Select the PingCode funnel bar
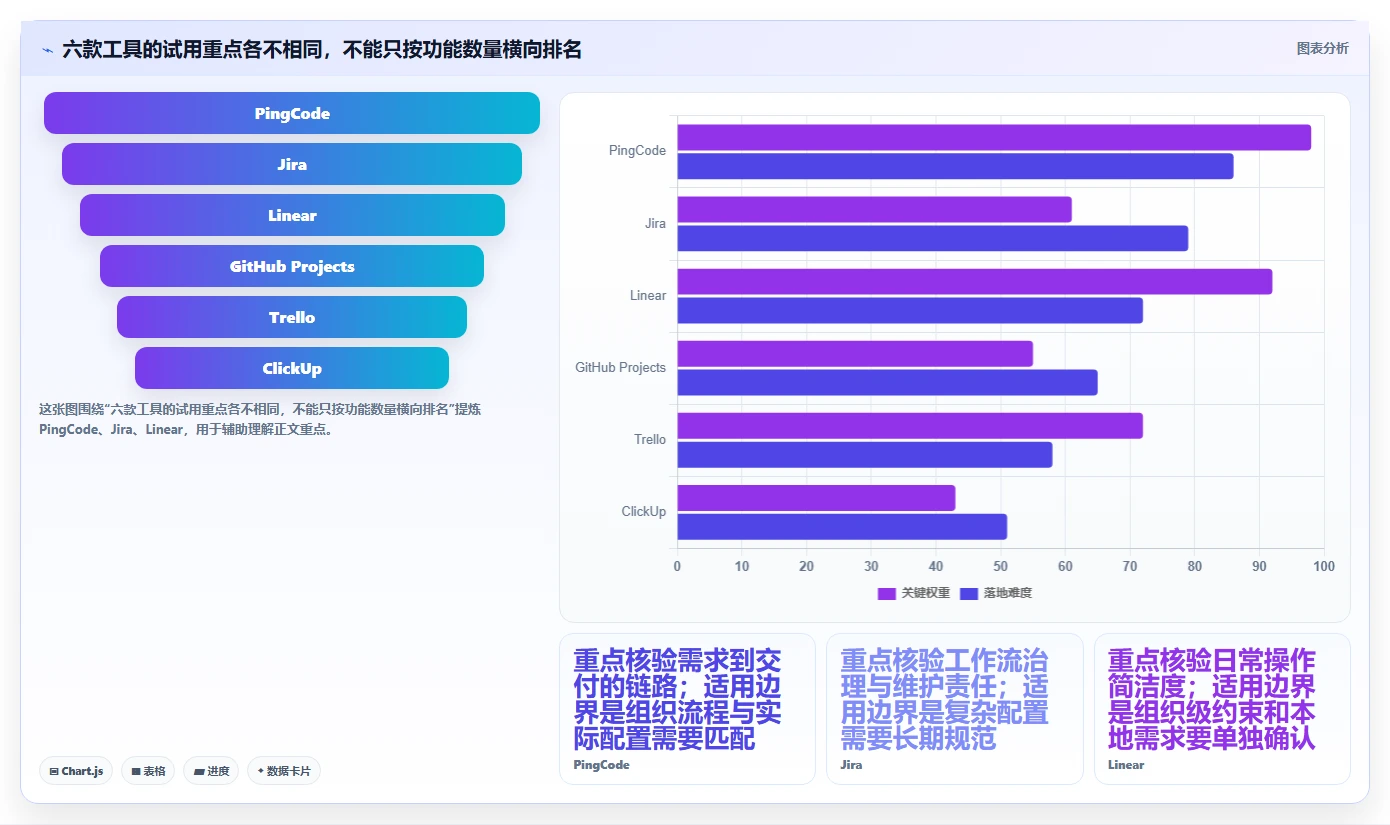 coord(292,113)
